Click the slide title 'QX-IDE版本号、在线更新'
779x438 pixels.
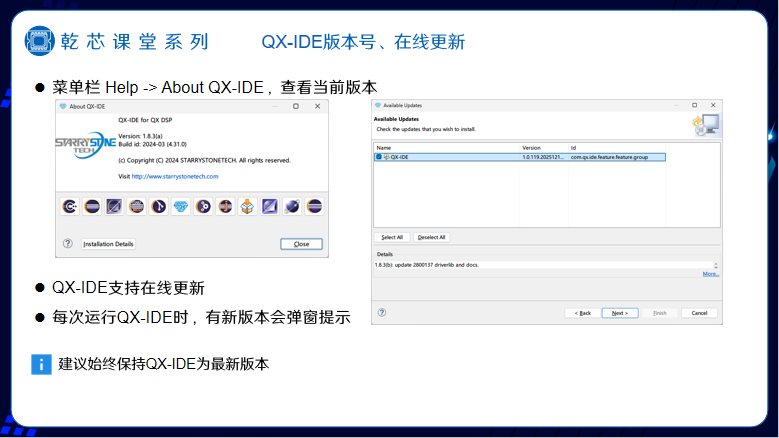point(363,42)
